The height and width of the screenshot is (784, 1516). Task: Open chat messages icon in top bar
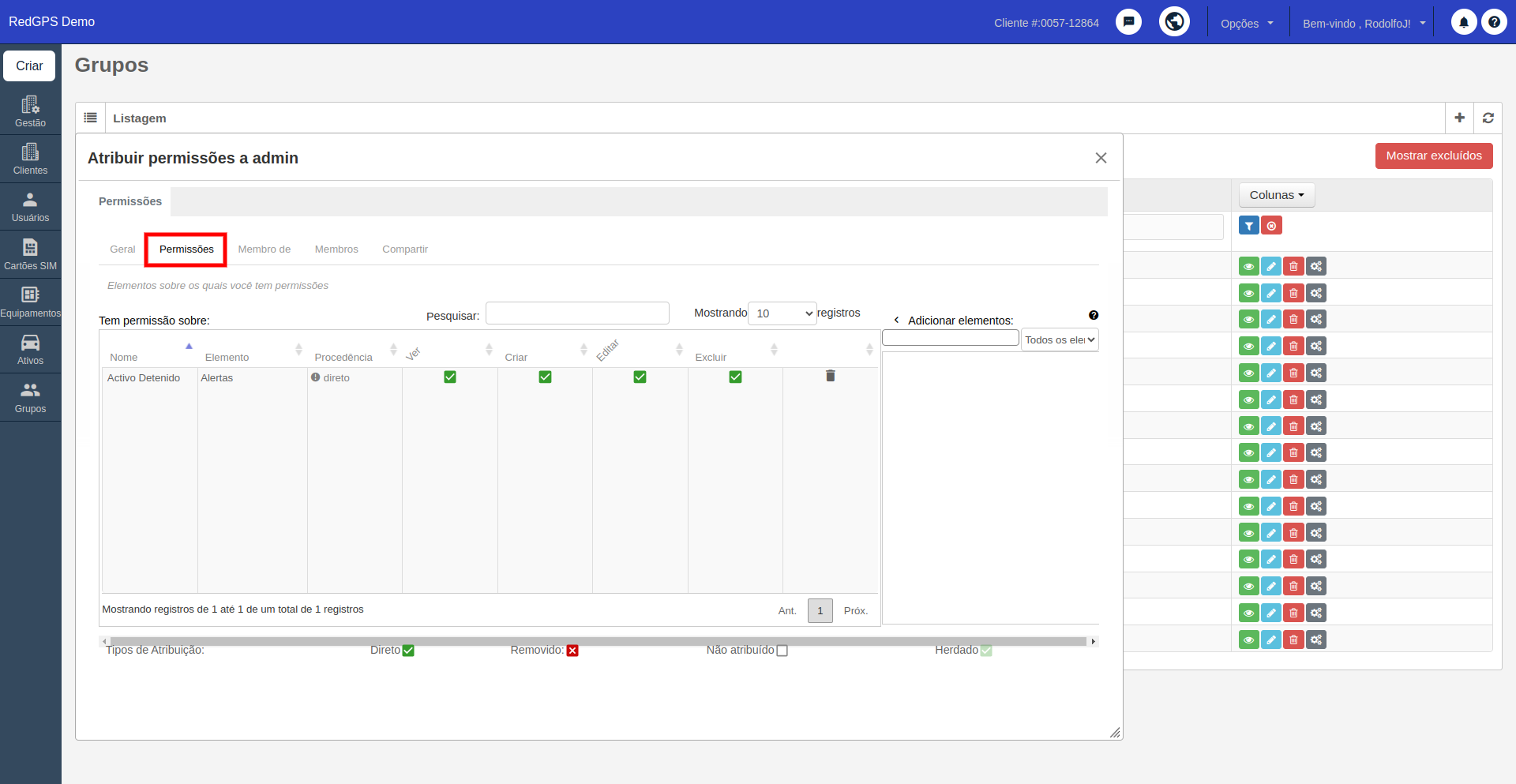pyautogui.click(x=1128, y=22)
